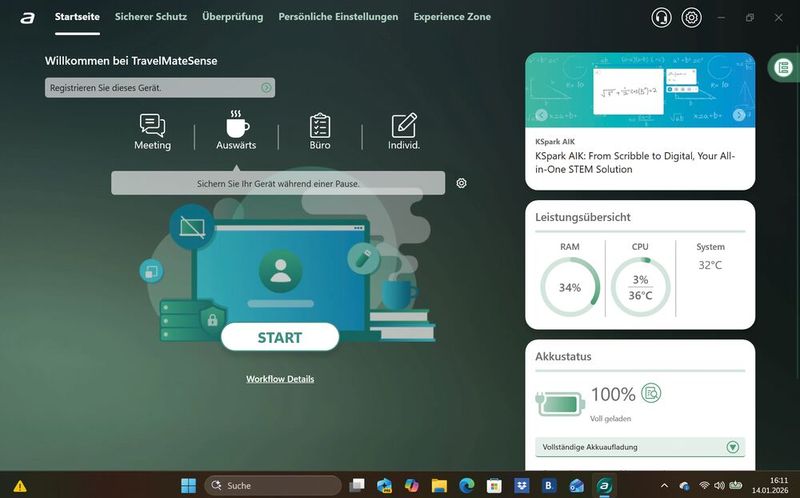This screenshot has width=800, height=498.
Task: Click the taskbar Suche search box
Action: tap(273, 486)
